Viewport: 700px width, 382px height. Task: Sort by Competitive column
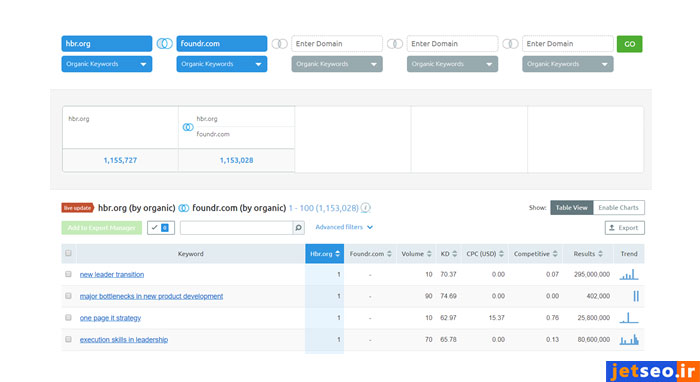535,253
